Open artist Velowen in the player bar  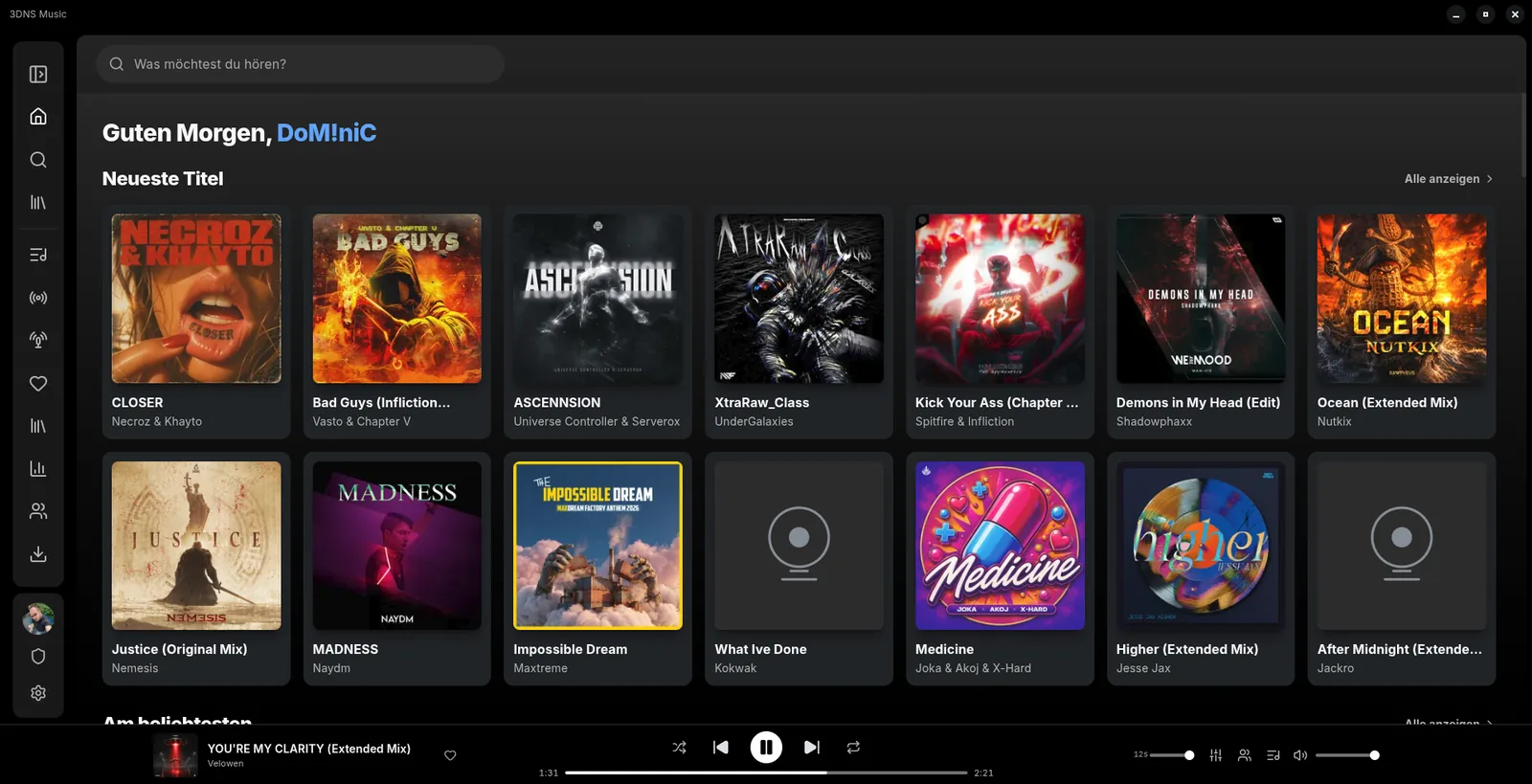point(226,764)
